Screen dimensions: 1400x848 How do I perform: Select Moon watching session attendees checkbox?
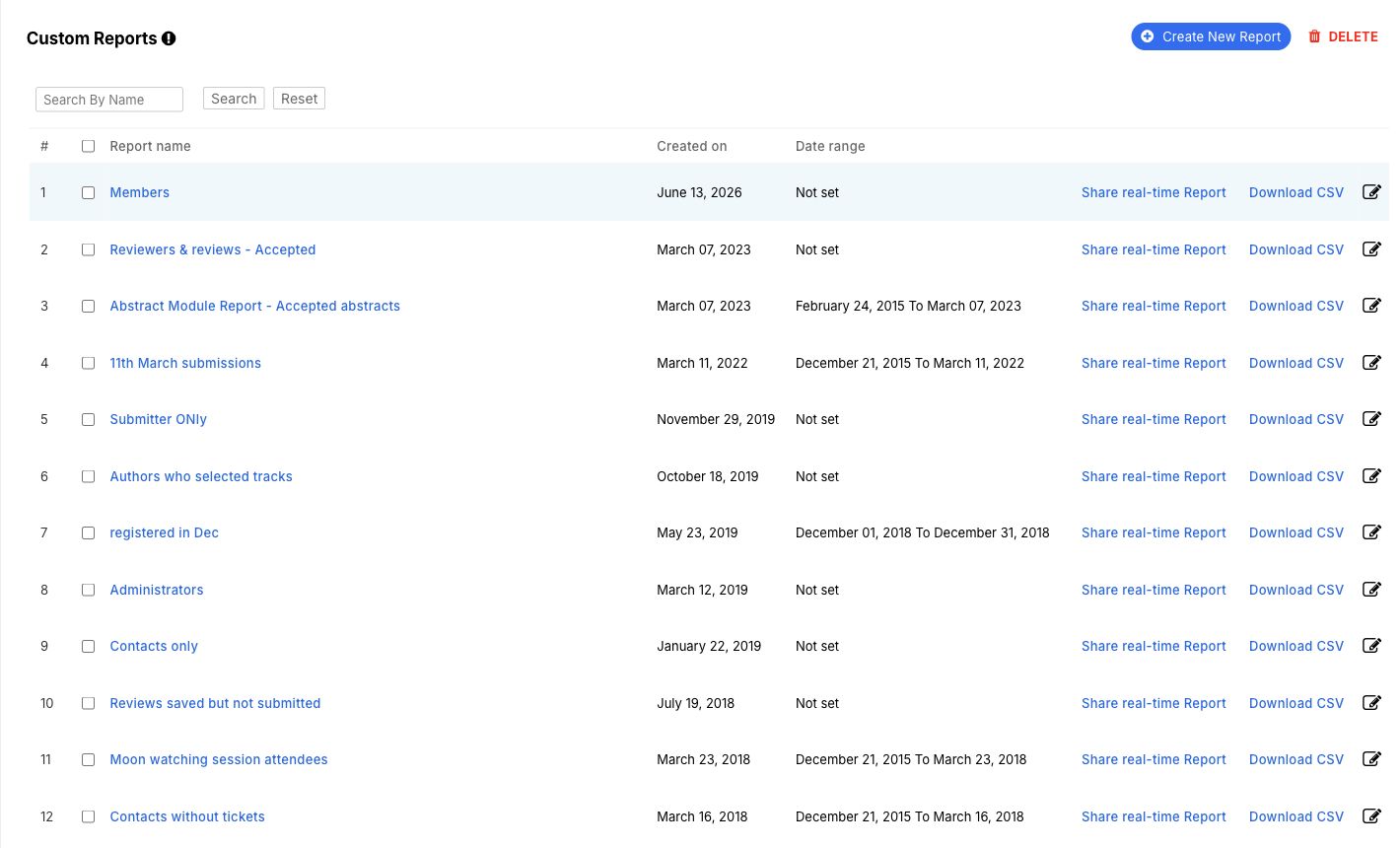tap(88, 760)
